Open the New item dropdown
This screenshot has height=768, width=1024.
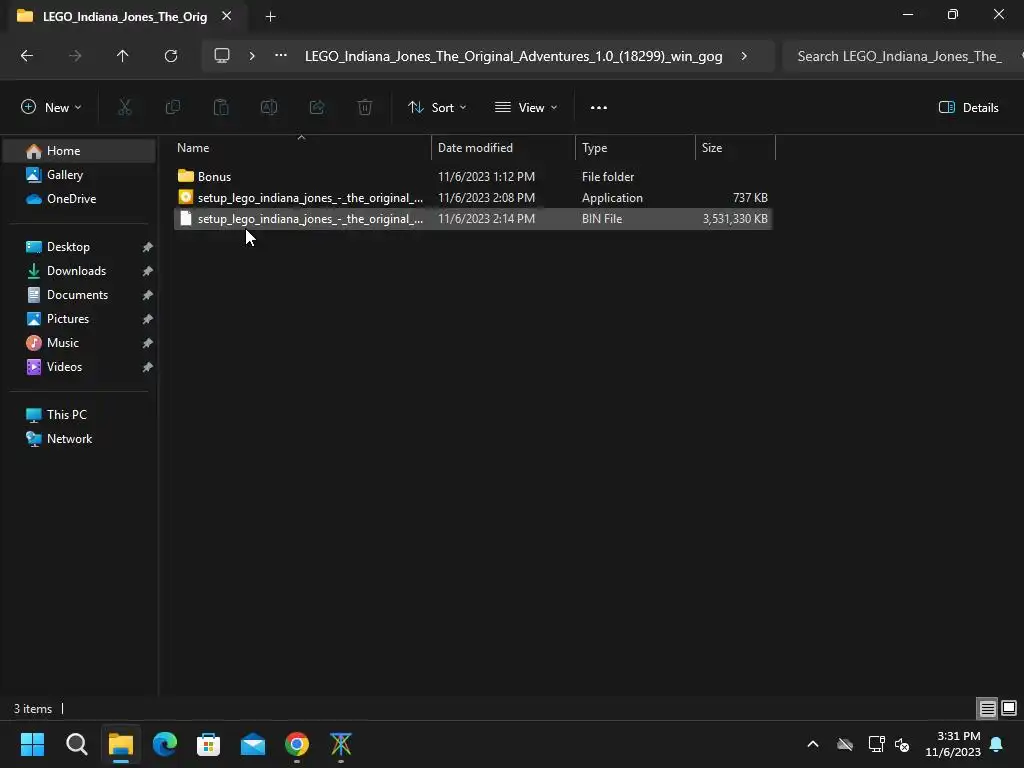[51, 108]
